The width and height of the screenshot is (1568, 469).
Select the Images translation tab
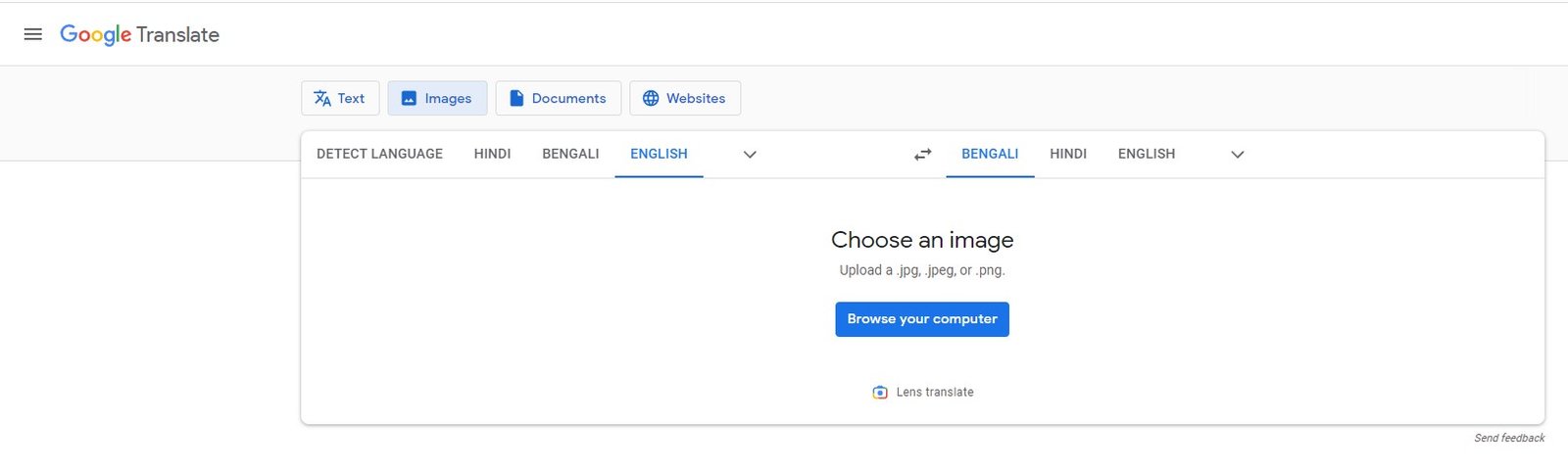(437, 98)
